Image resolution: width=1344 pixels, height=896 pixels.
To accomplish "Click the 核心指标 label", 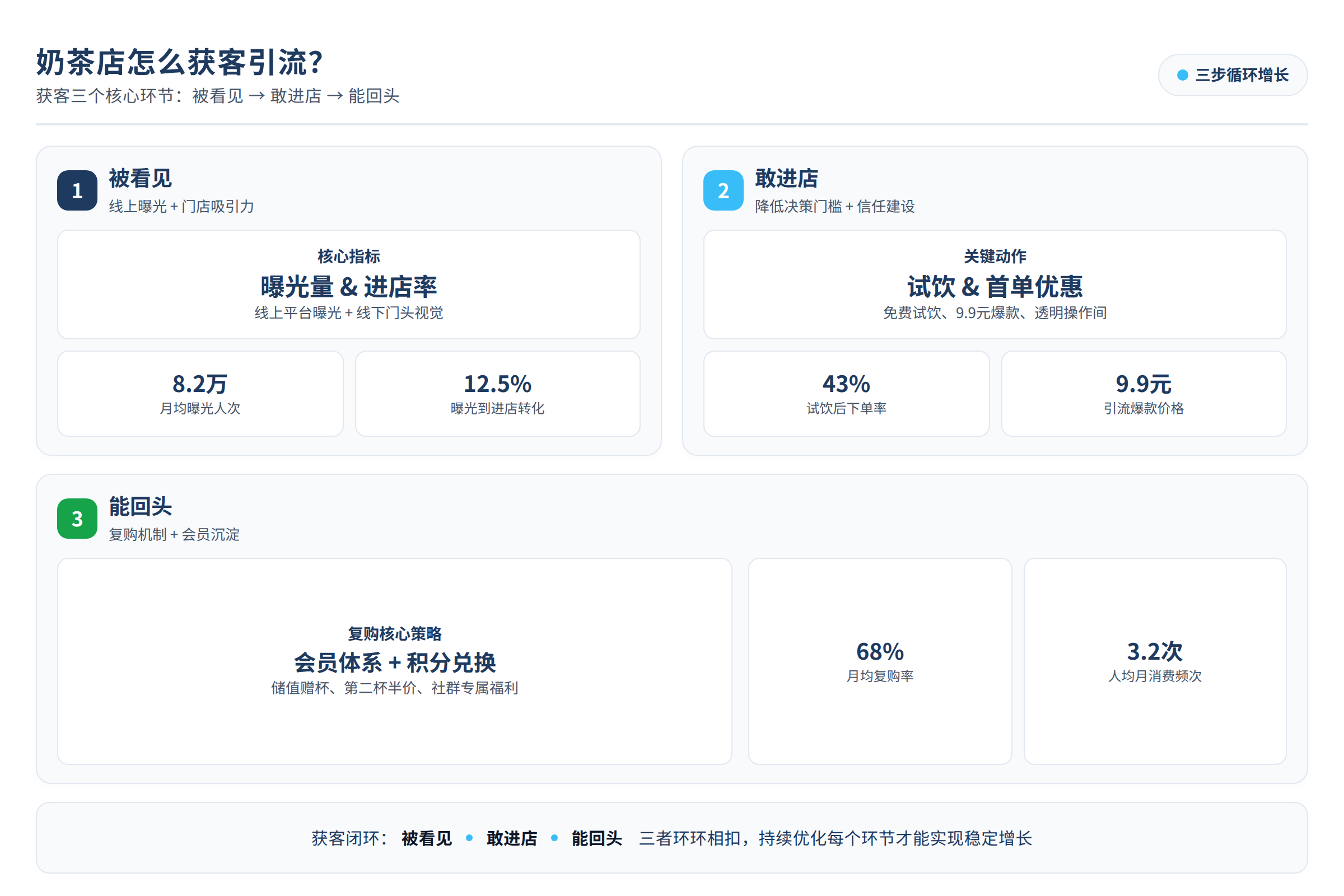I will pyautogui.click(x=348, y=256).
